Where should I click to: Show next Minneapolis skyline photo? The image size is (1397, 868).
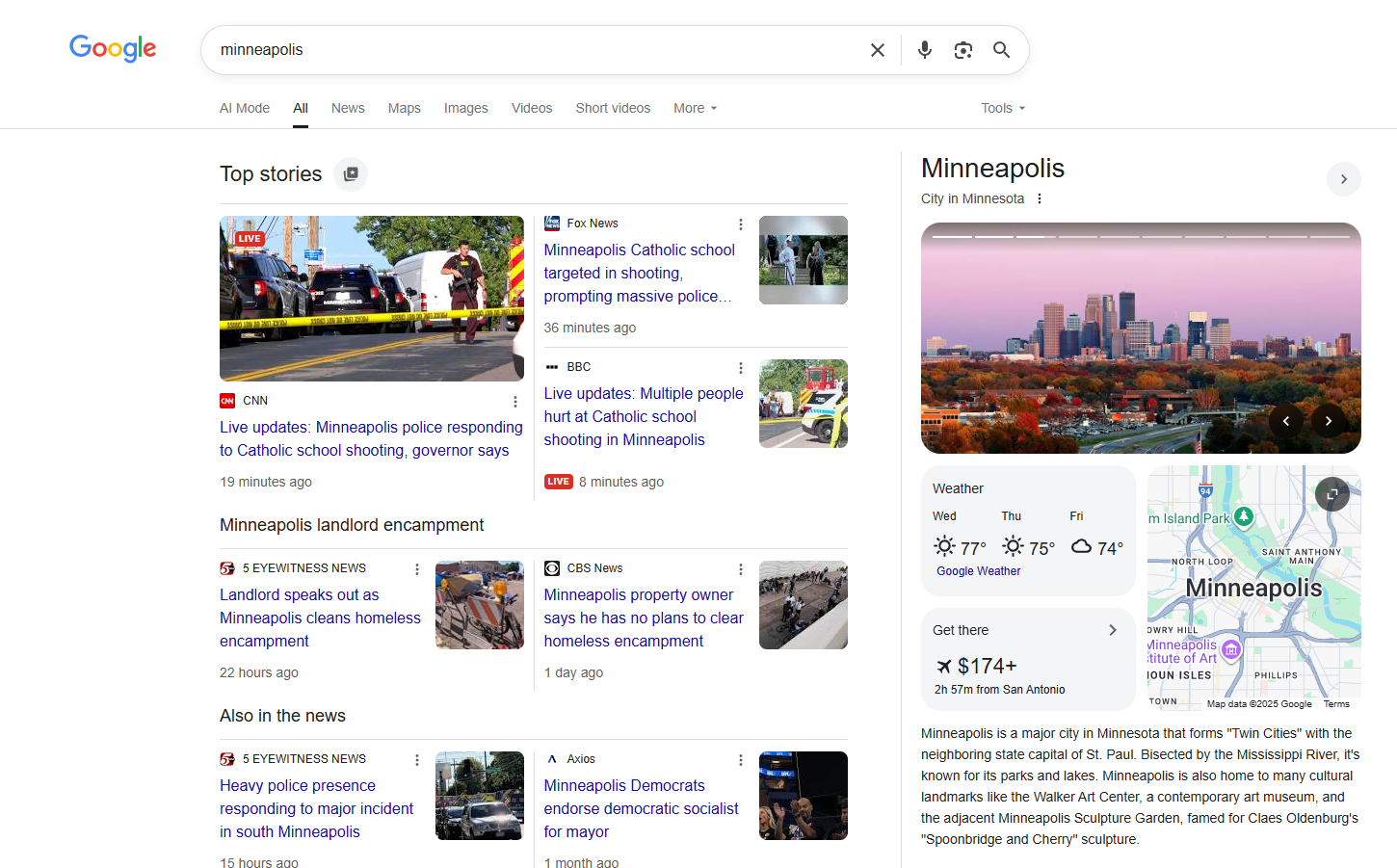click(x=1329, y=421)
